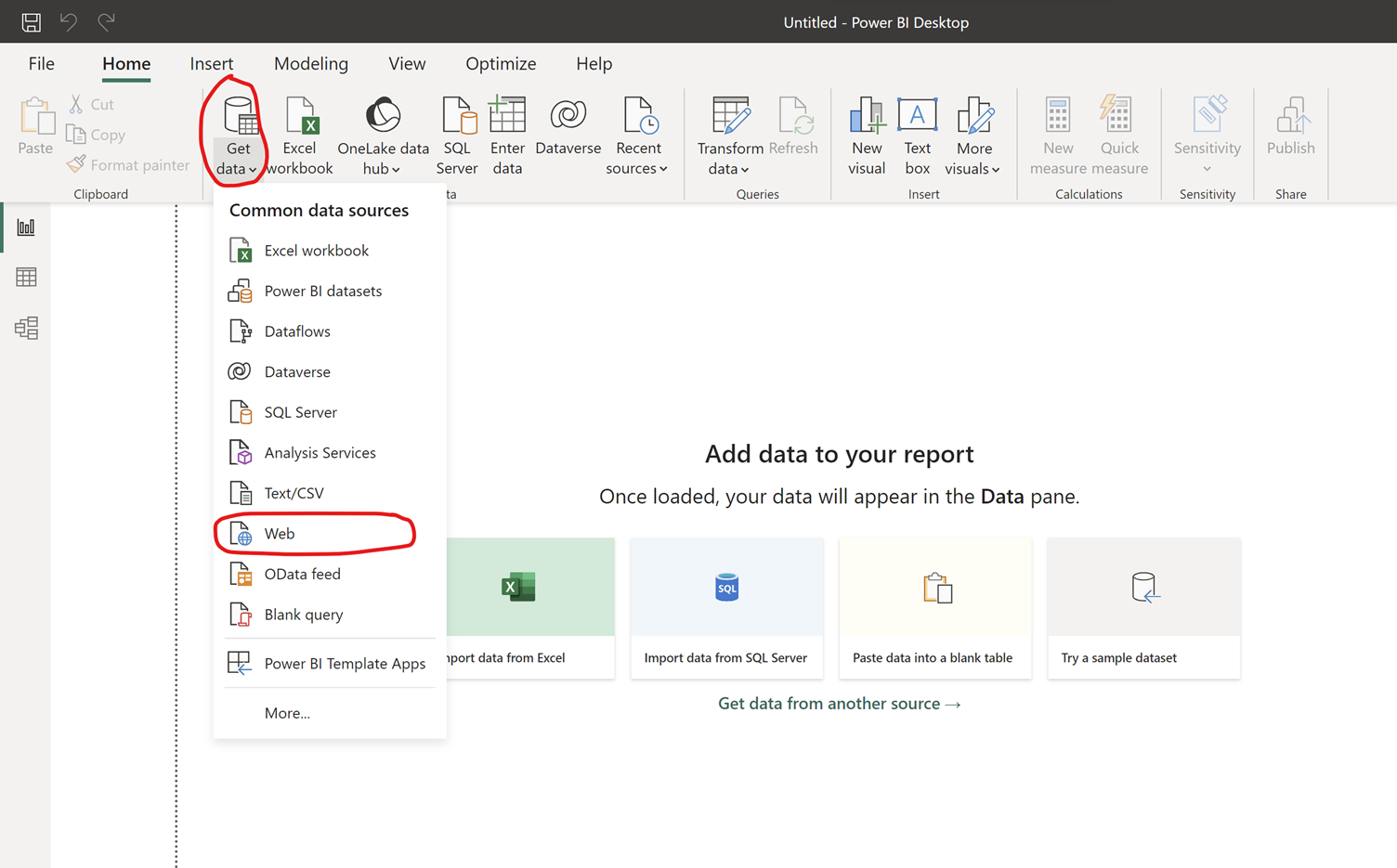Choose OData feed in the menu

point(330,574)
